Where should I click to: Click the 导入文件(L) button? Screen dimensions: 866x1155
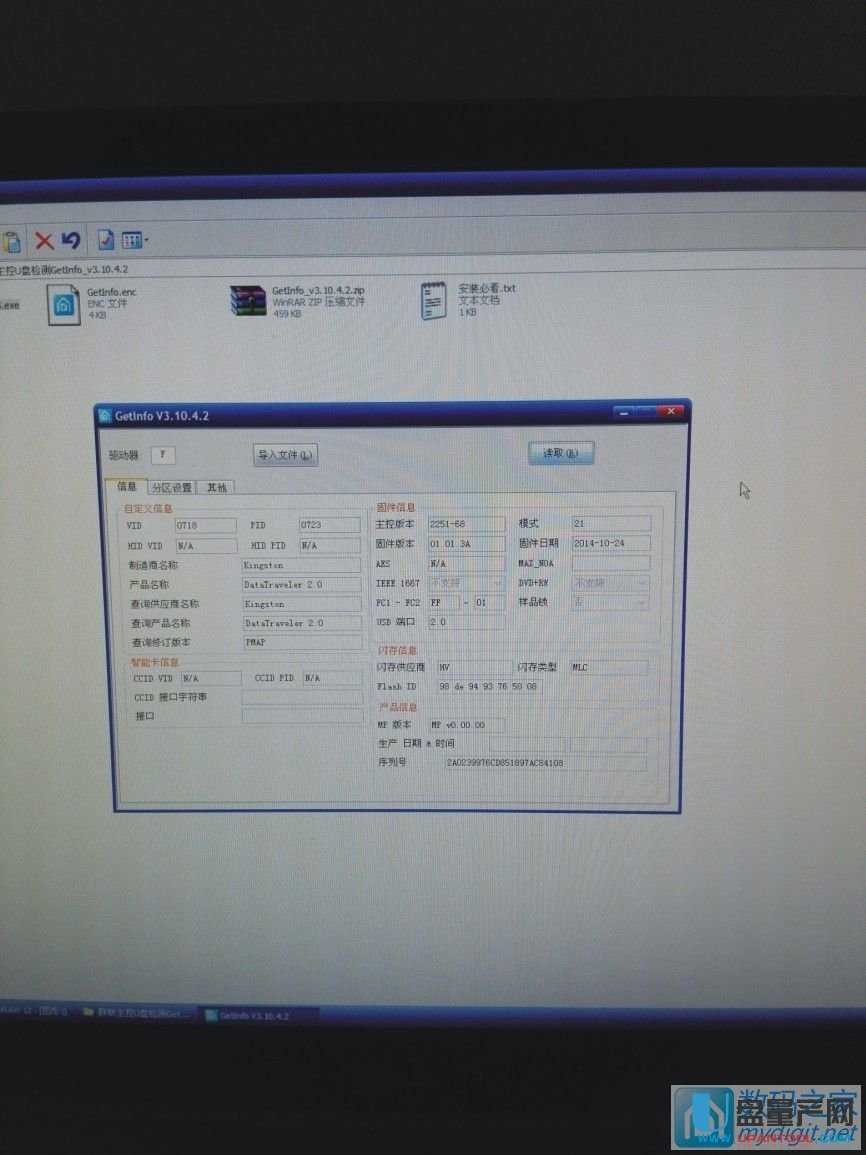286,455
